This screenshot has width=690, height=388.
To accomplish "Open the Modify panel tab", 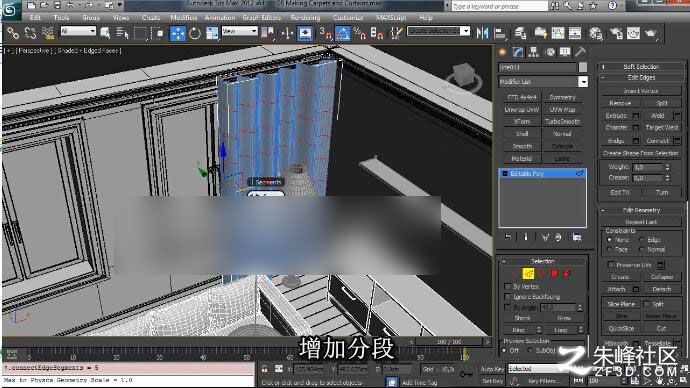I will (x=518, y=52).
